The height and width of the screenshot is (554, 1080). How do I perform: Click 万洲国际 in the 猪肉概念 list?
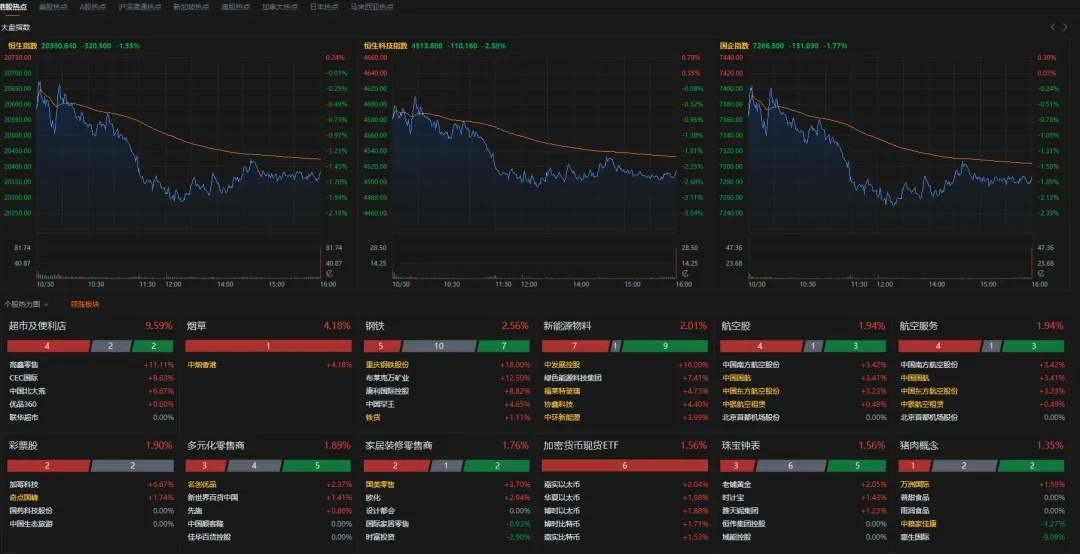point(916,484)
